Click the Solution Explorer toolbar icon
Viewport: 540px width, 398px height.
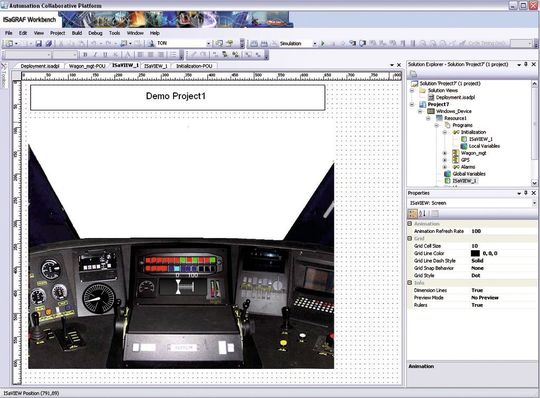pyautogui.click(x=413, y=74)
